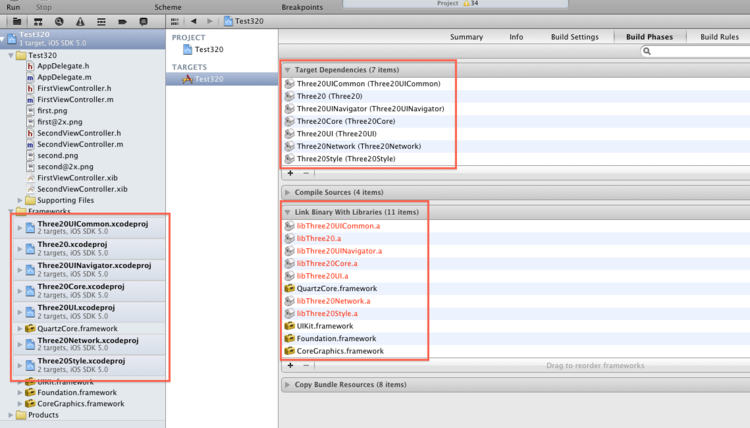Open the Build Settings tab
The height and width of the screenshot is (428, 750).
coord(574,37)
